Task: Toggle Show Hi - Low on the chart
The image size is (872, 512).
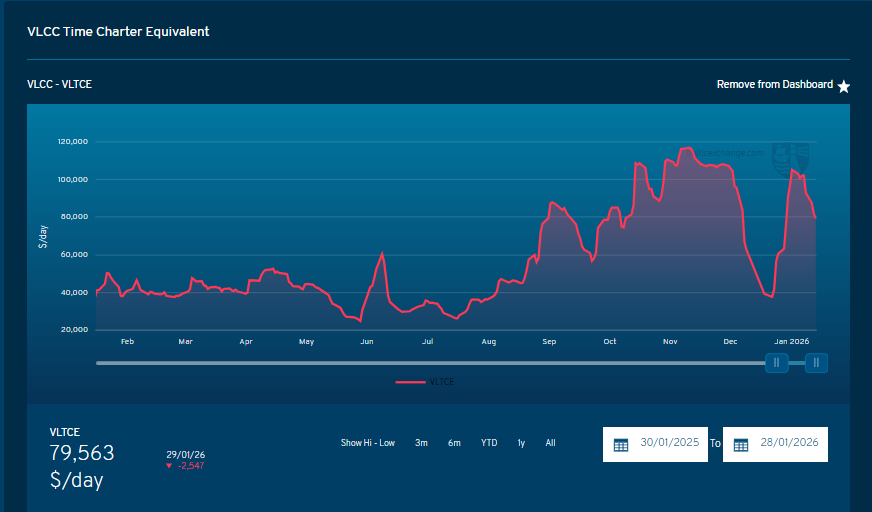Action: click(367, 443)
